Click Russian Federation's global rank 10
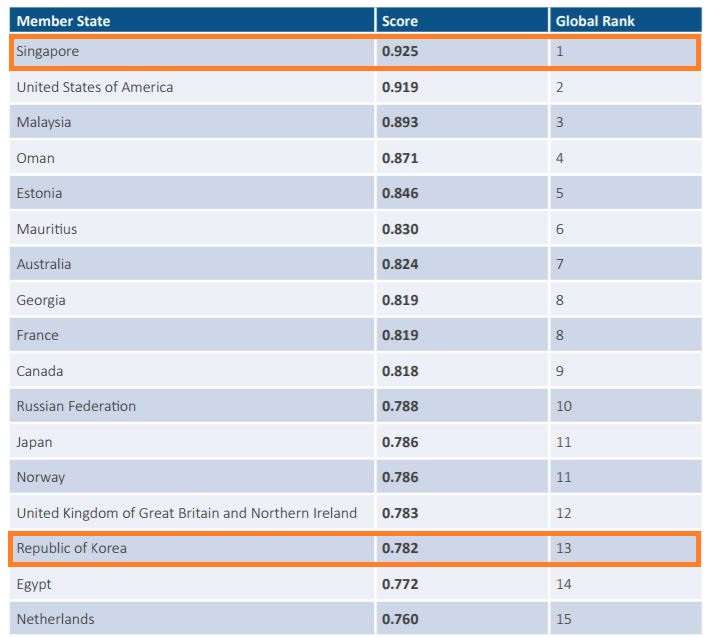This screenshot has width=709, height=637. tap(564, 406)
